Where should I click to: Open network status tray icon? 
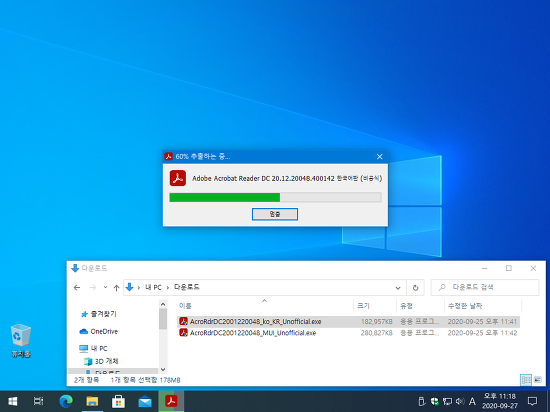447,401
